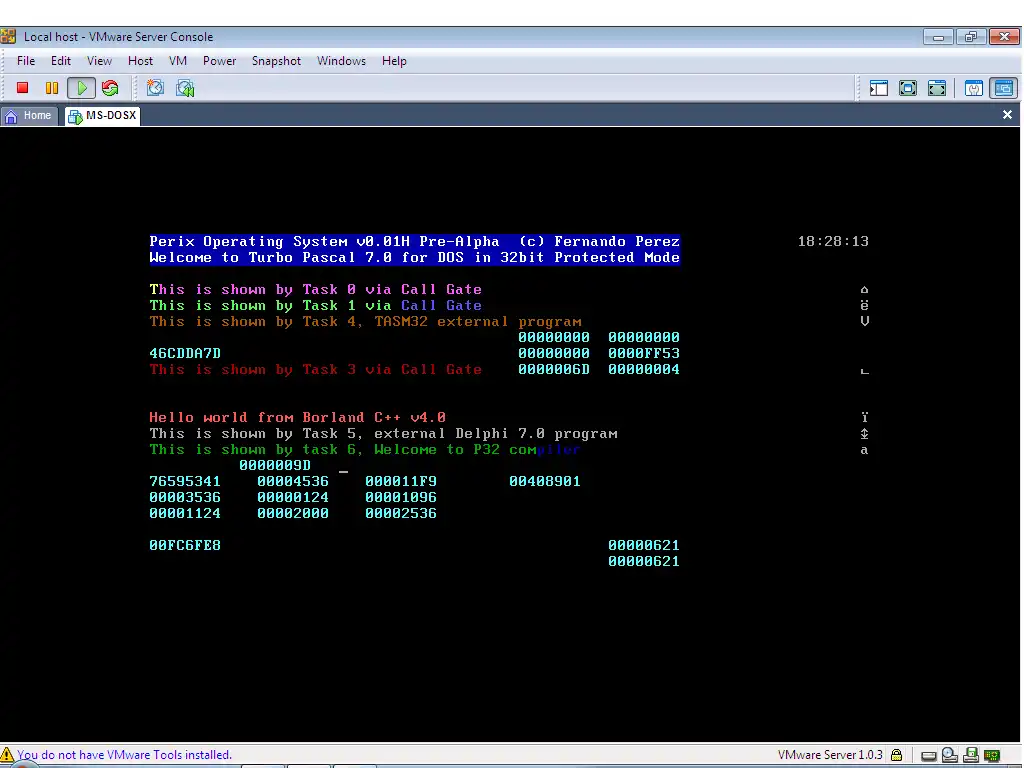Click the clock reading 18:28:13
Viewport: 1024px width, 768px height.
pyautogui.click(x=833, y=242)
